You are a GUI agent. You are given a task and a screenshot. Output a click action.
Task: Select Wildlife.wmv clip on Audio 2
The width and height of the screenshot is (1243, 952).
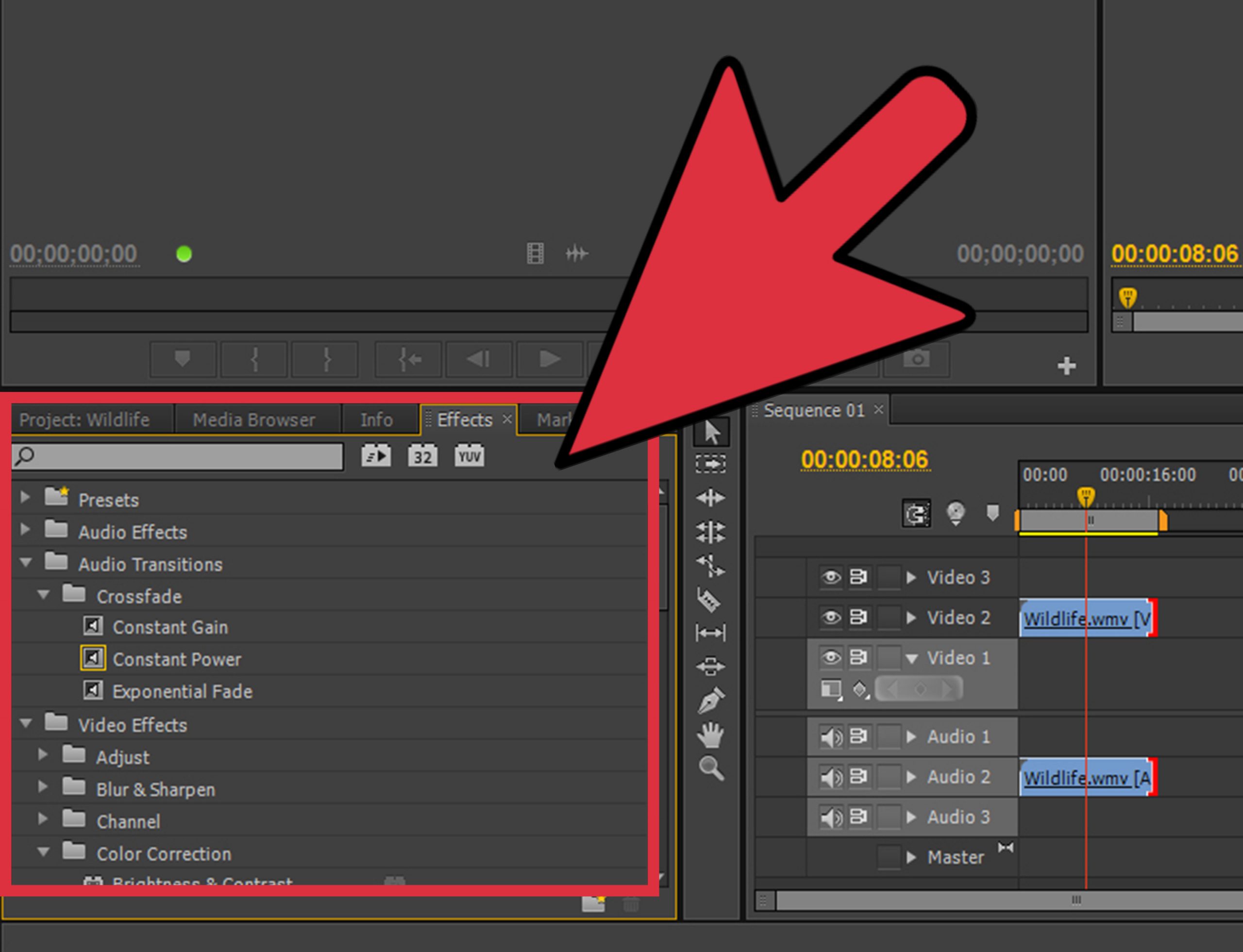1087,777
